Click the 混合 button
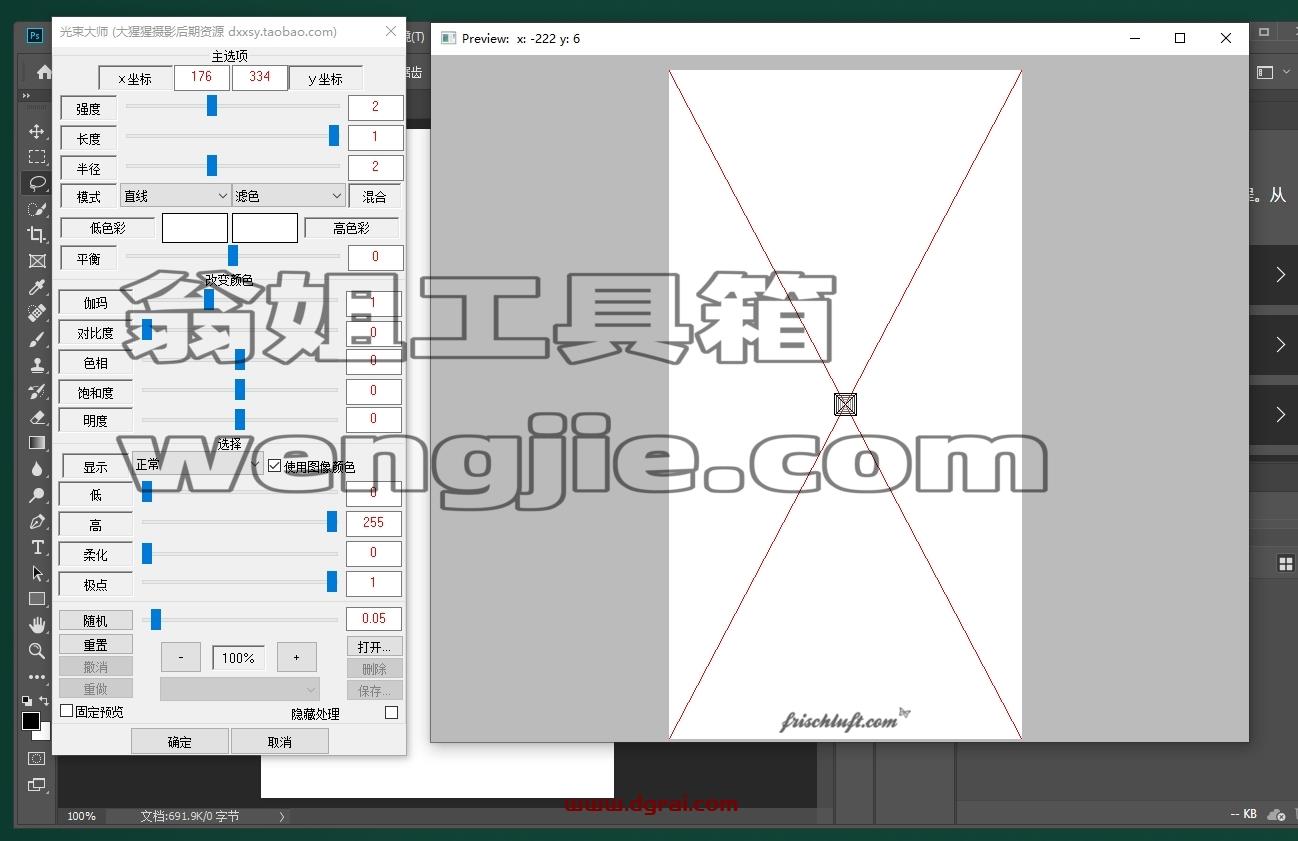Screen dimensions: 1298x841 click(374, 196)
